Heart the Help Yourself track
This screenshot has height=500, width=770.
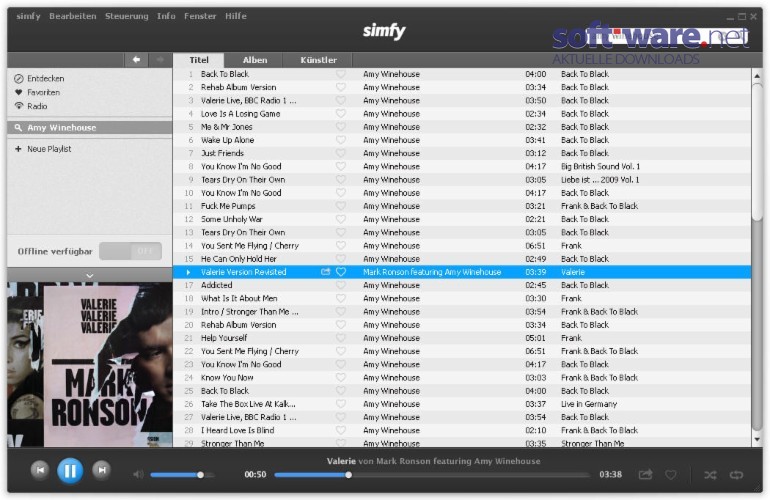[x=341, y=338]
